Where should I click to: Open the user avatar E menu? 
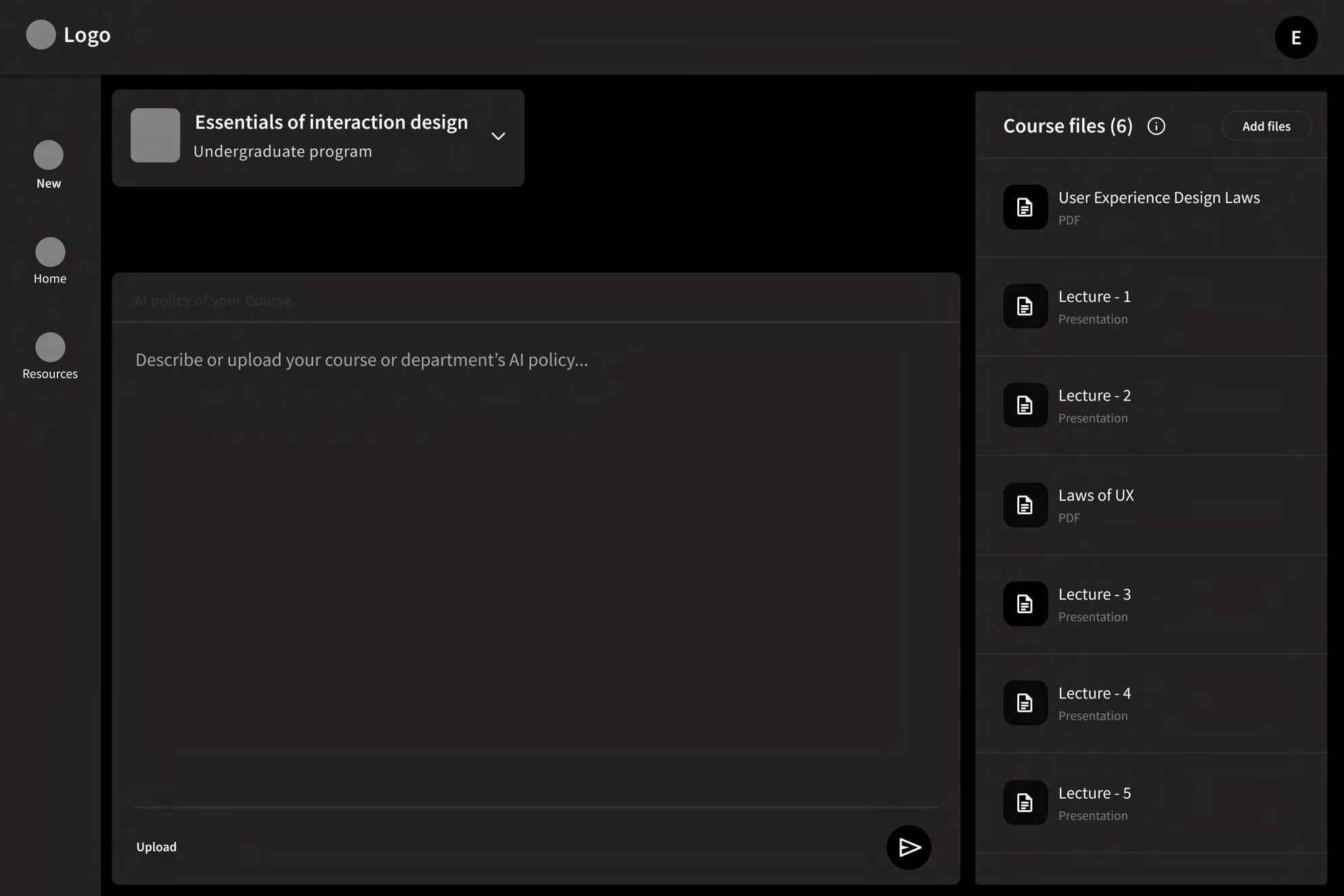(x=1295, y=37)
